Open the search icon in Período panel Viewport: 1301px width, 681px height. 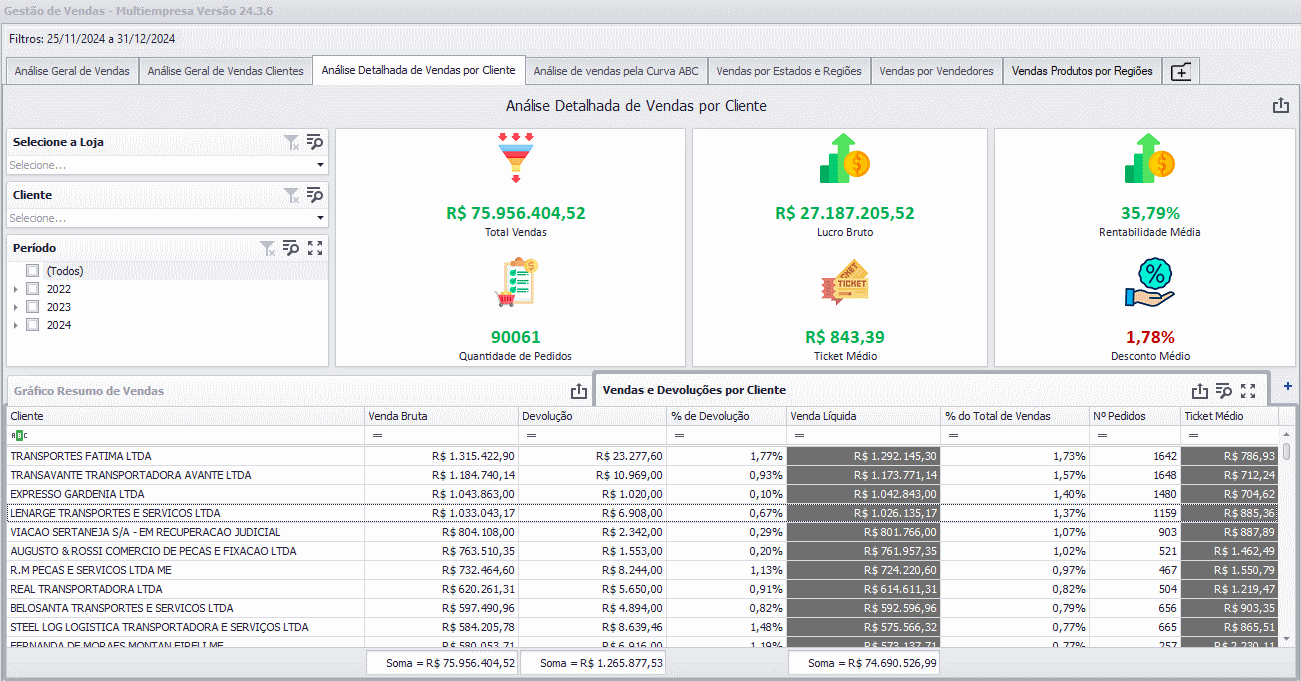click(291, 248)
